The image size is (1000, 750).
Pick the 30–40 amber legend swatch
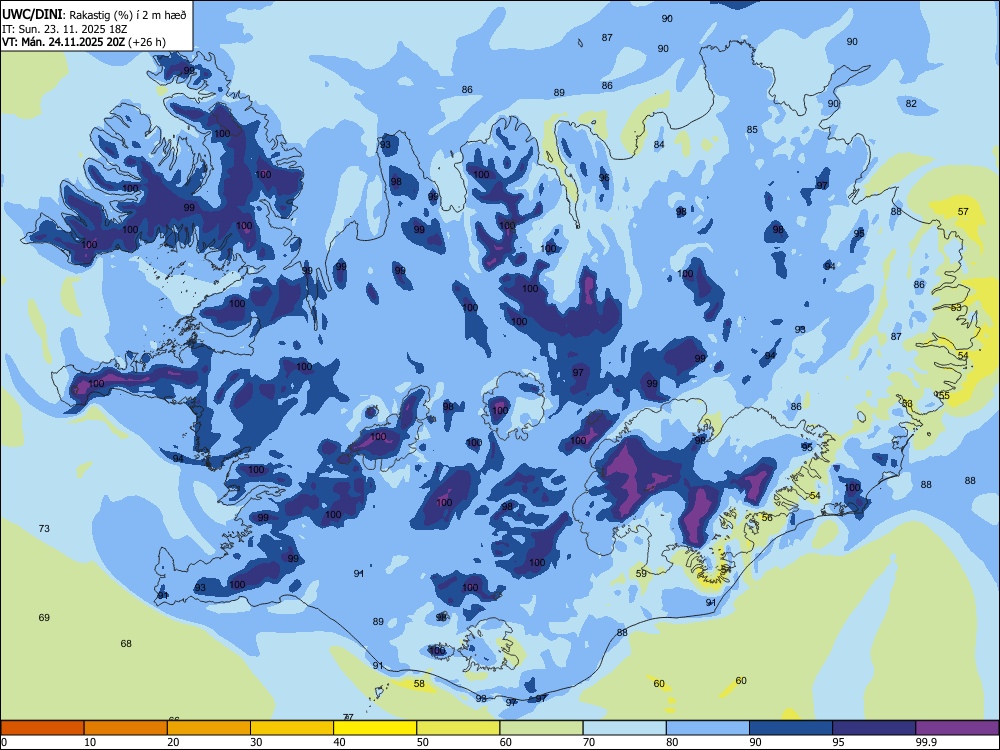pyautogui.click(x=292, y=728)
